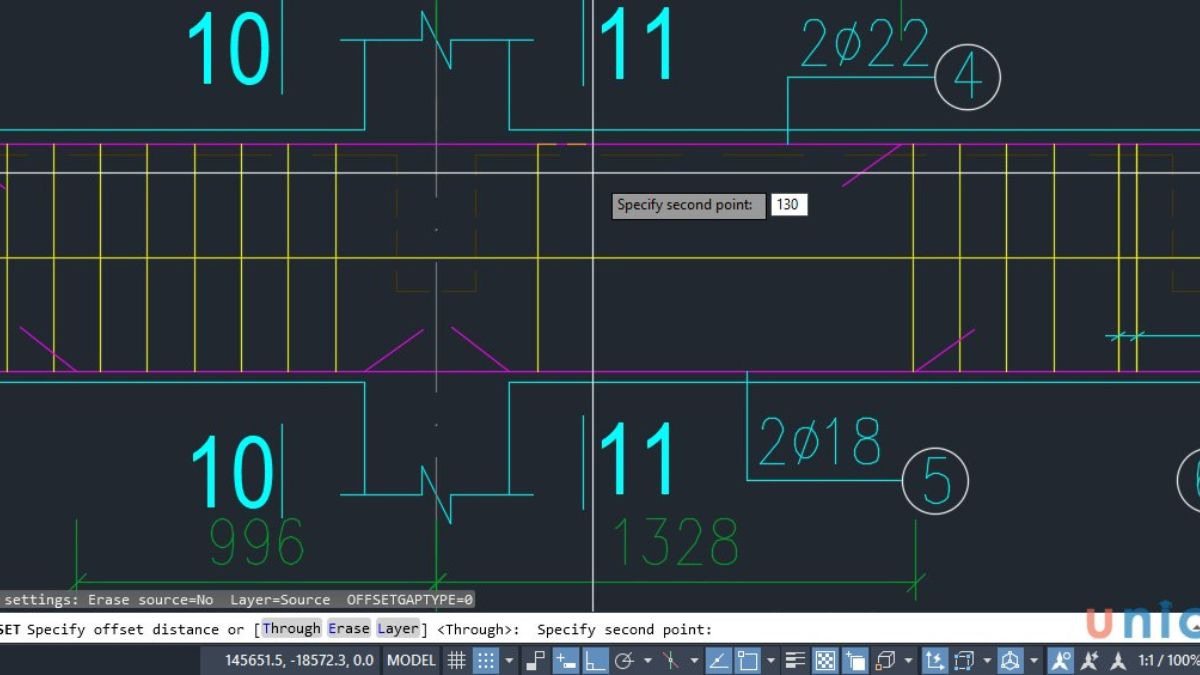The image size is (1200, 675).
Task: Toggle 3D Object Snap icon
Action: pyautogui.click(x=887, y=660)
